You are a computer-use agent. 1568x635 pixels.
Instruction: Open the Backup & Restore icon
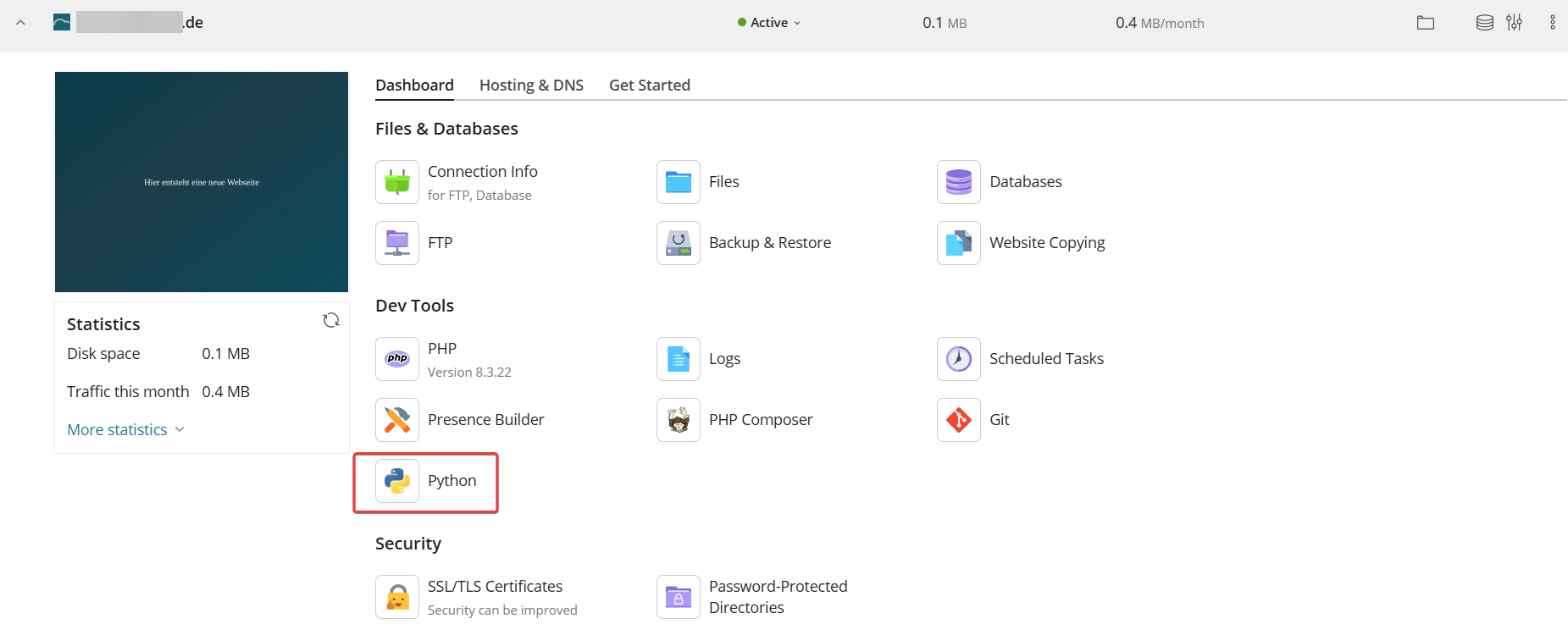point(679,243)
